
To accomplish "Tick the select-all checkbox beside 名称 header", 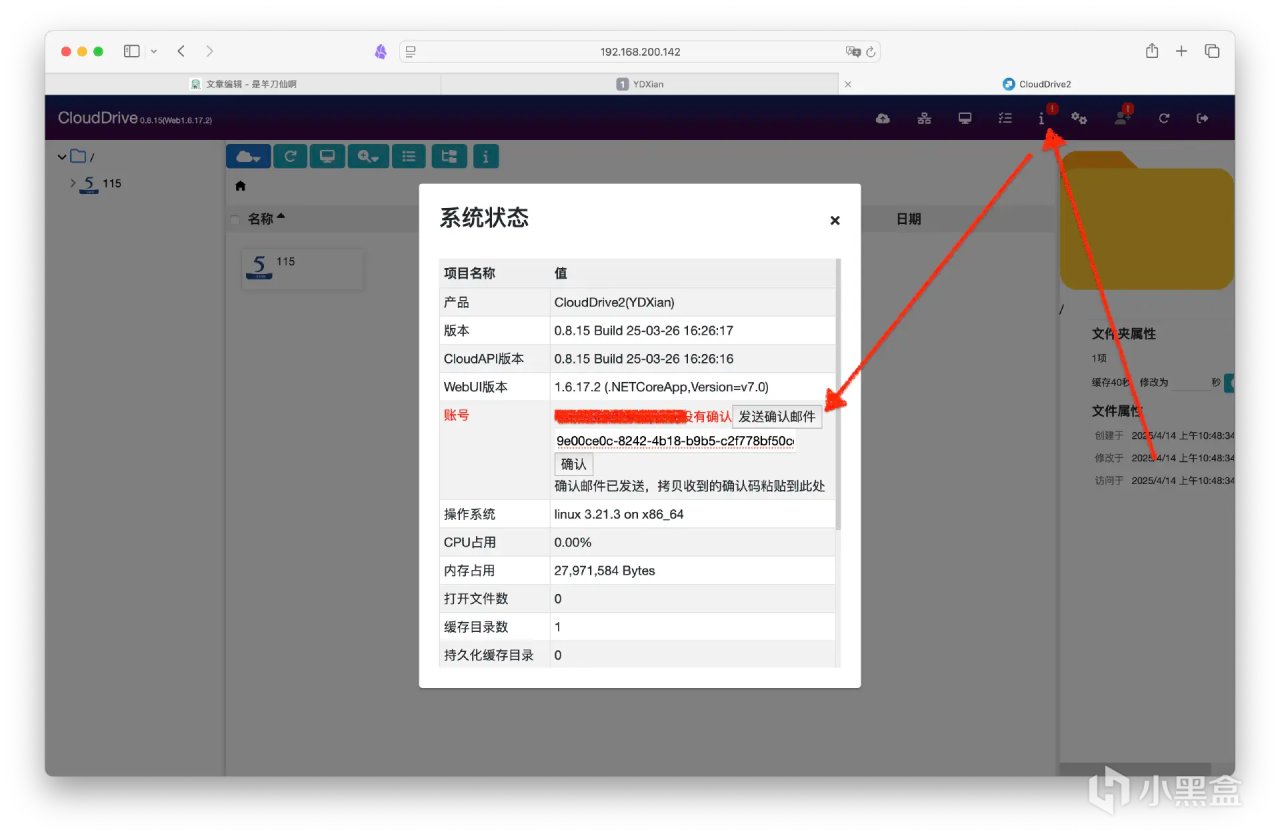I will 235,219.
